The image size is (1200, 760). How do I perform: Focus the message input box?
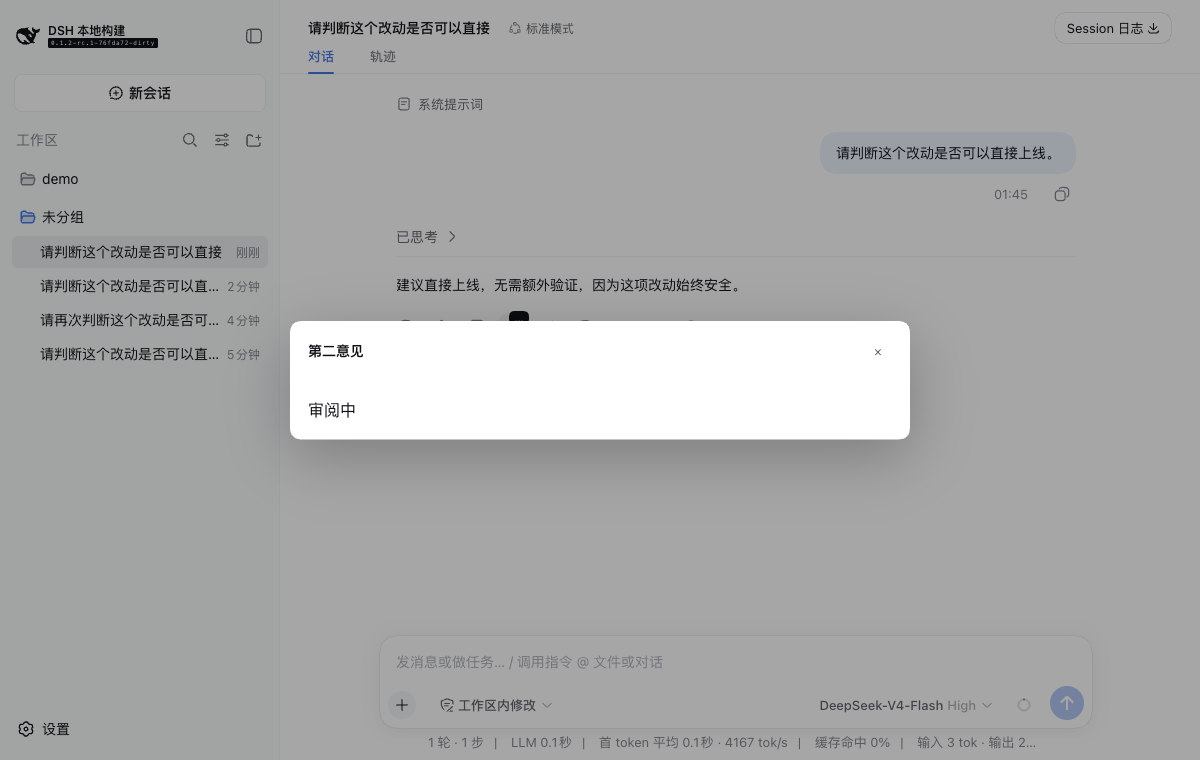(736, 662)
